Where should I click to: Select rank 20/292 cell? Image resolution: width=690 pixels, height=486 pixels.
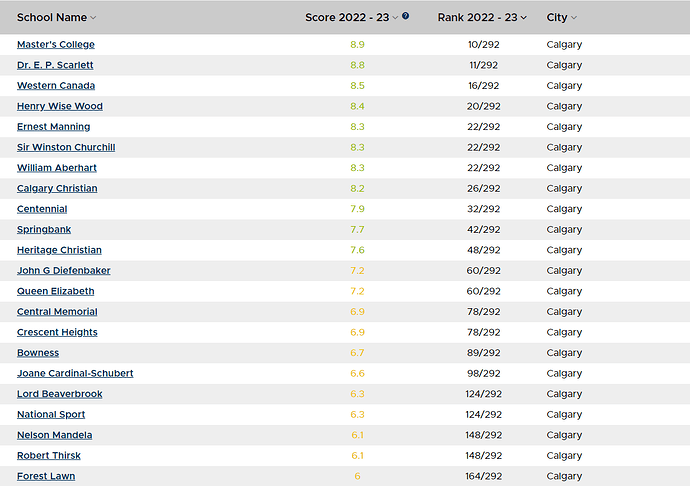(484, 106)
